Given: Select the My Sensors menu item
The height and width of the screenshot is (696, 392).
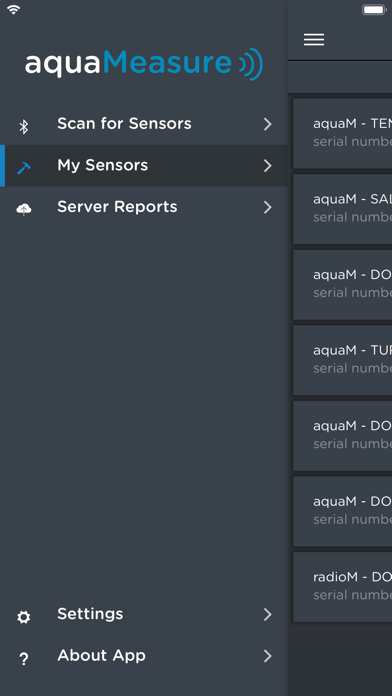Looking at the screenshot, I should 144,166.
